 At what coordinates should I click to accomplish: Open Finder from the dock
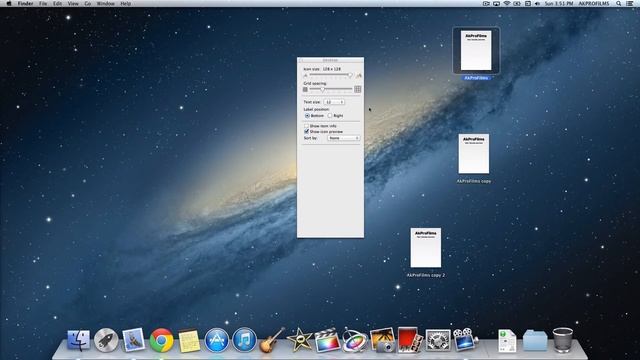click(x=78, y=340)
